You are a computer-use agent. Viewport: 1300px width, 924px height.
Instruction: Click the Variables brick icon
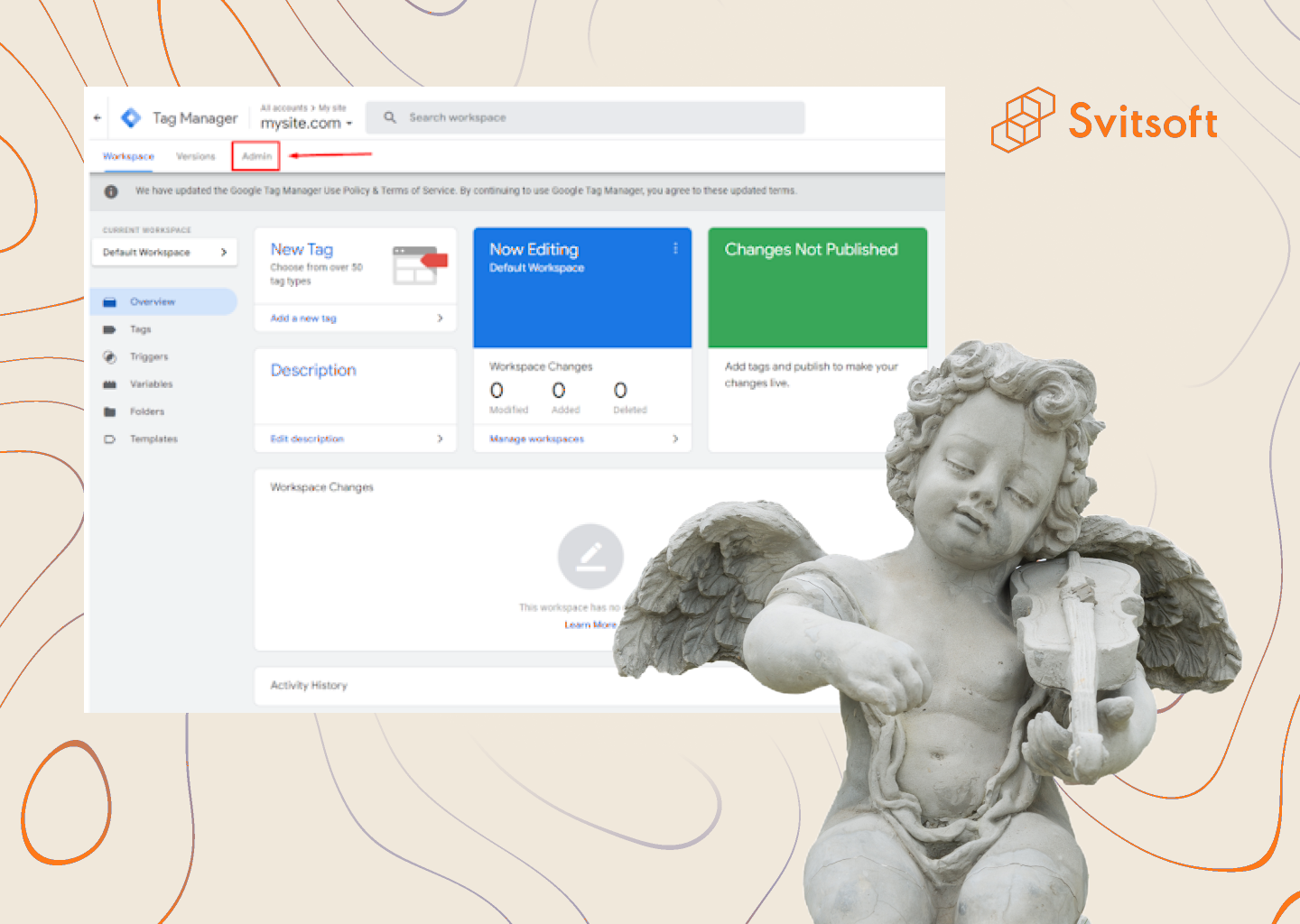(110, 384)
